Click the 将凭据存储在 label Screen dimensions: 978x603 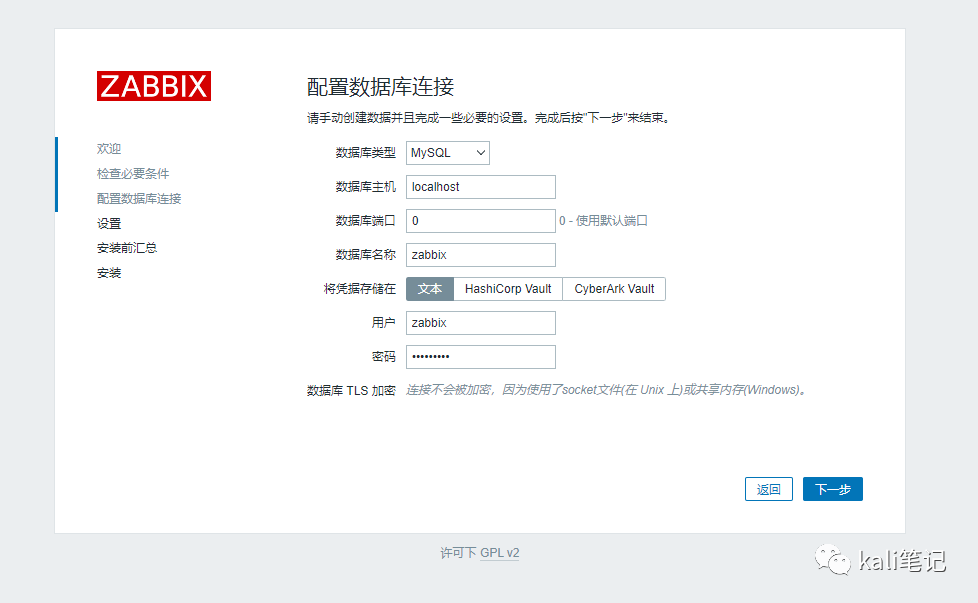(360, 289)
